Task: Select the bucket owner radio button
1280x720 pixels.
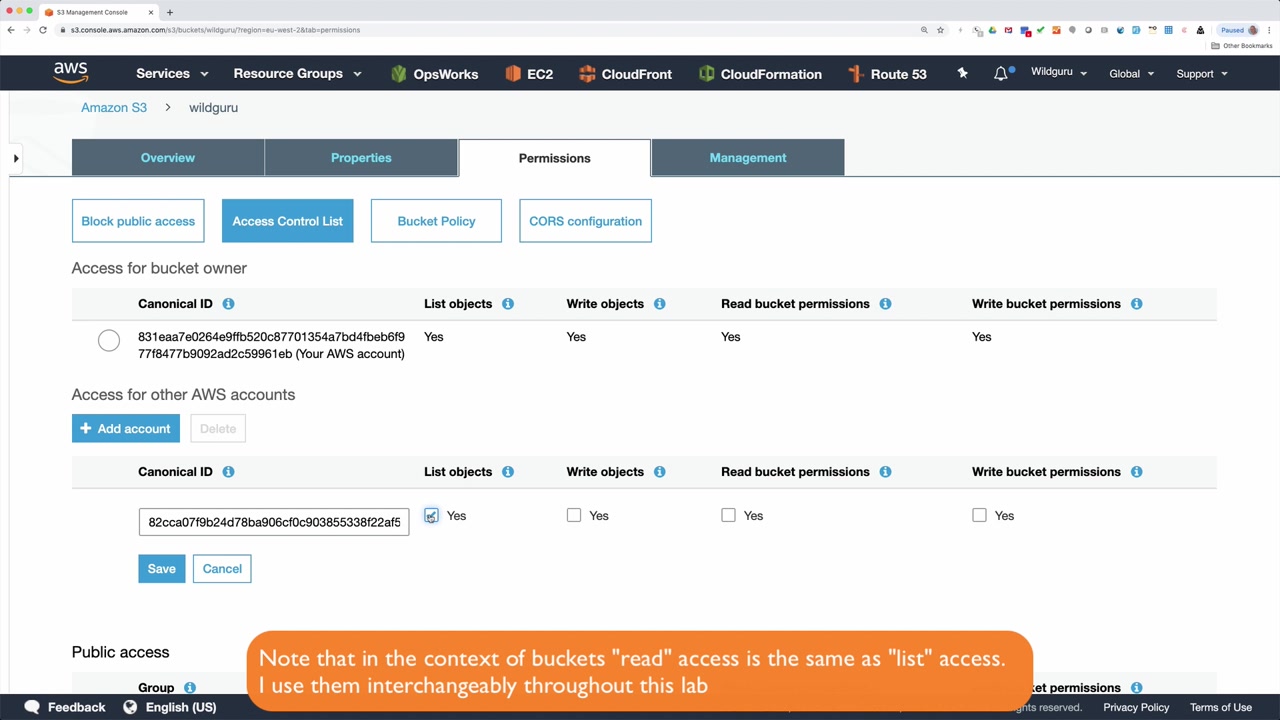Action: [x=109, y=341]
